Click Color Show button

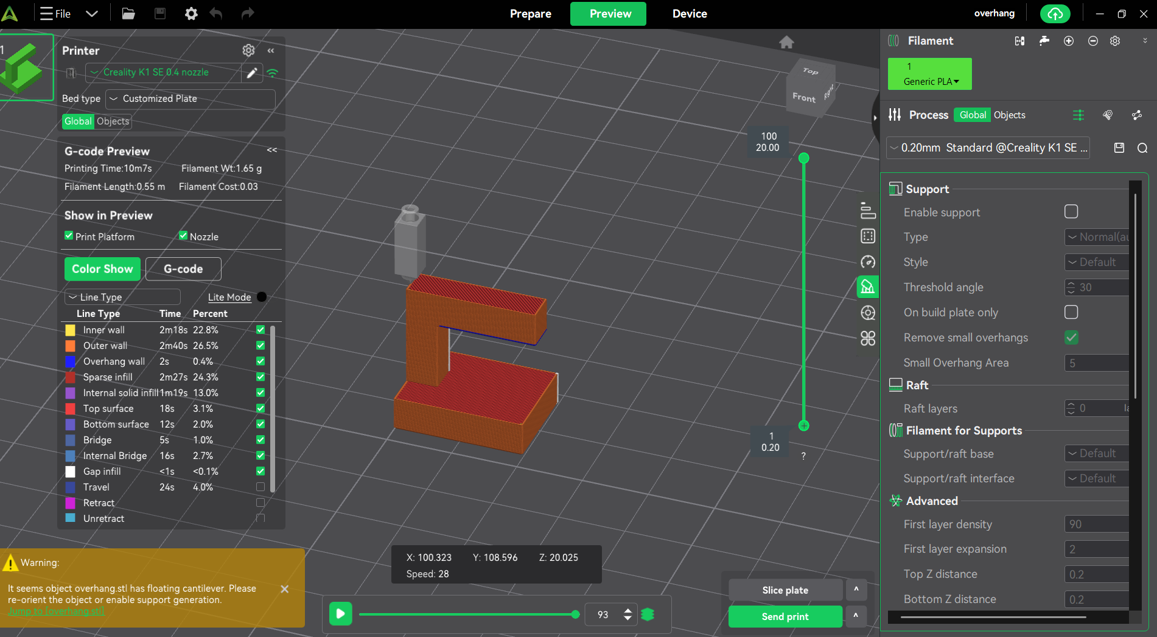tap(103, 269)
